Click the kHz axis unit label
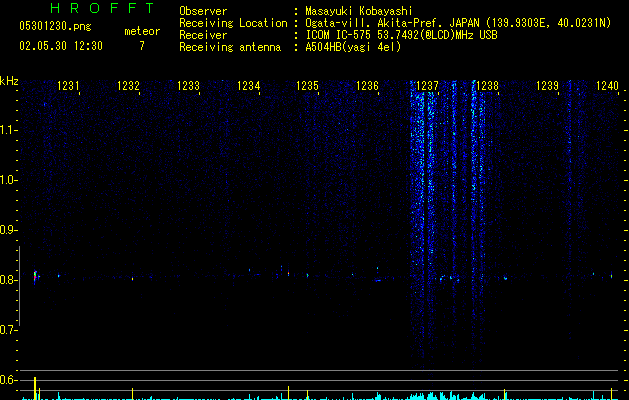 [9, 81]
